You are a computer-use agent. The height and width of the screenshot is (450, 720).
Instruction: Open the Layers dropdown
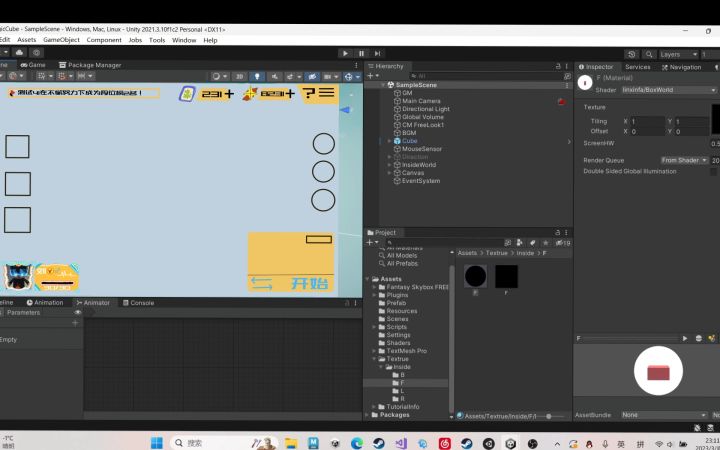tap(676, 54)
